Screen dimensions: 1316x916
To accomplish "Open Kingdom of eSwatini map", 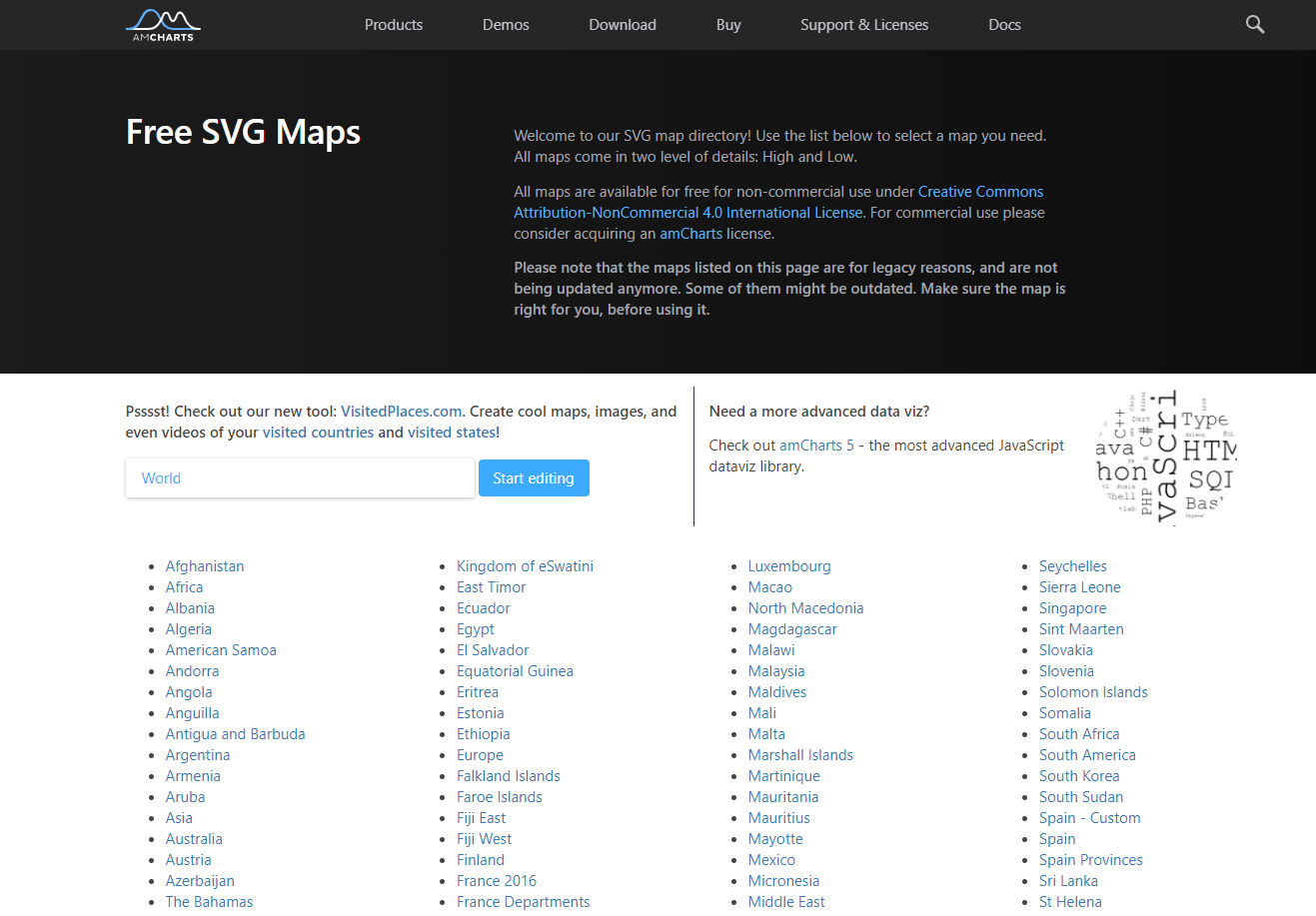I will [525, 566].
